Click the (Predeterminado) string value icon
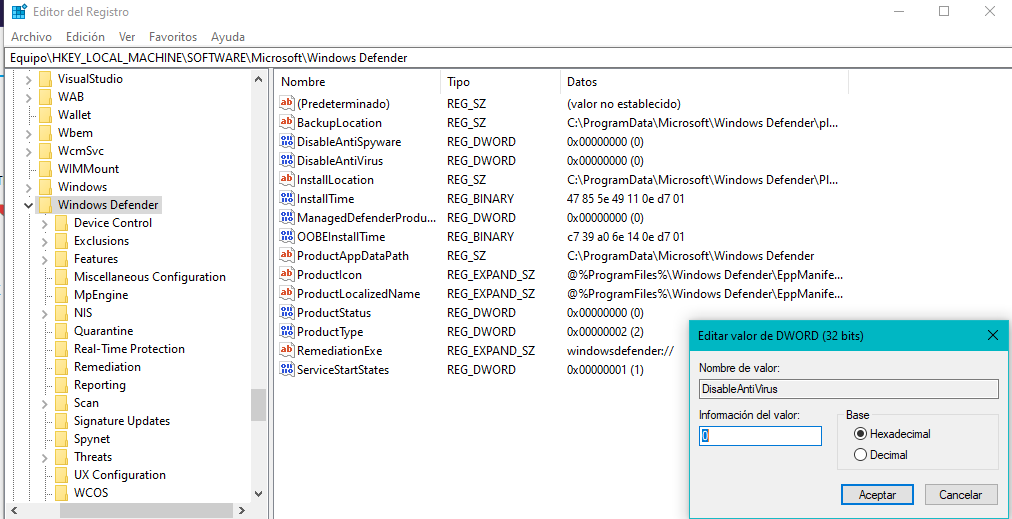 (287, 103)
